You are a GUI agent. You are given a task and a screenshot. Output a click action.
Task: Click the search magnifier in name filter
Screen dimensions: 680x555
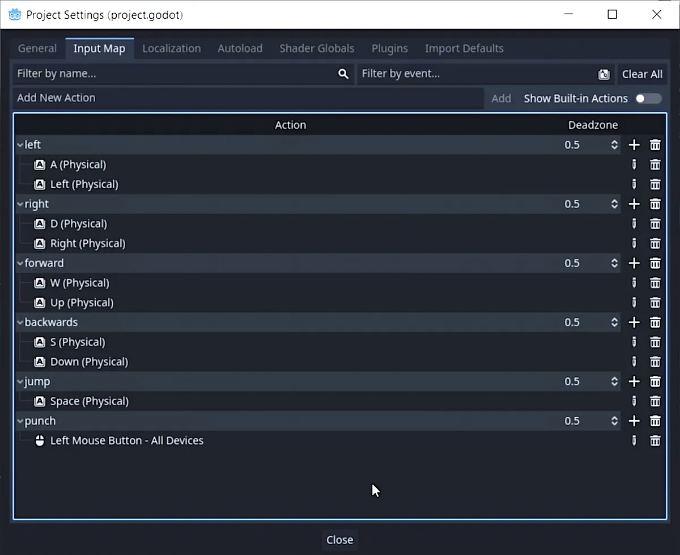click(343, 74)
